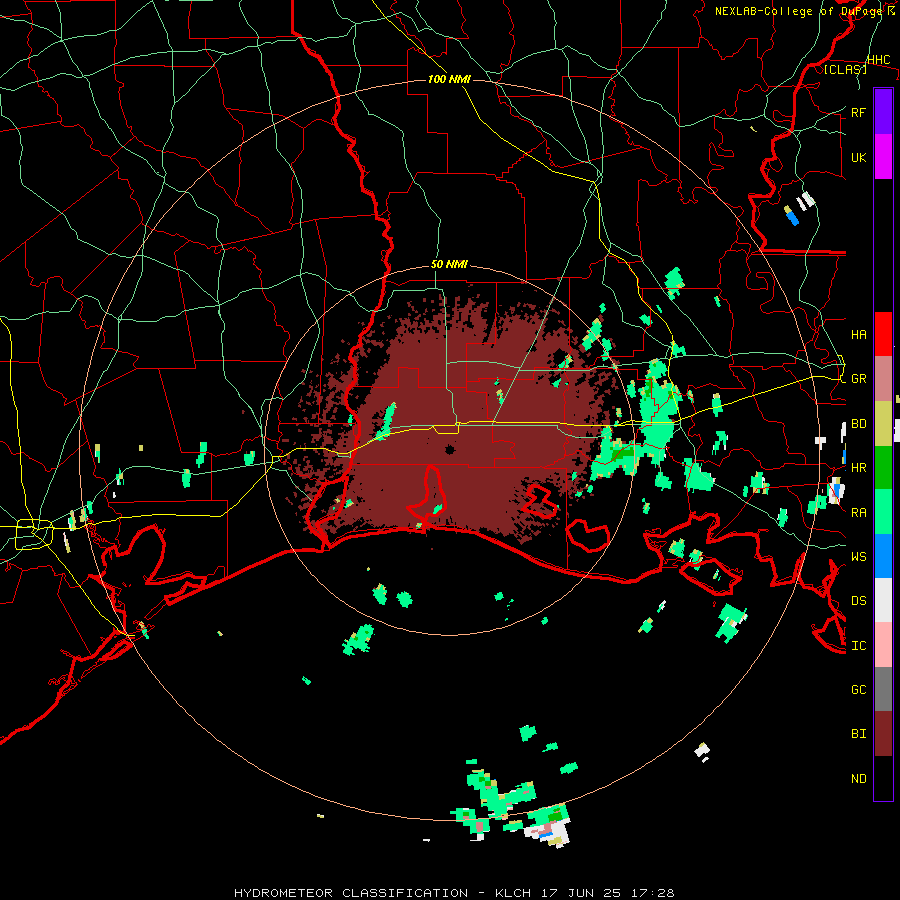Click the BI legend label
This screenshot has height=900, width=900.
pos(859,734)
